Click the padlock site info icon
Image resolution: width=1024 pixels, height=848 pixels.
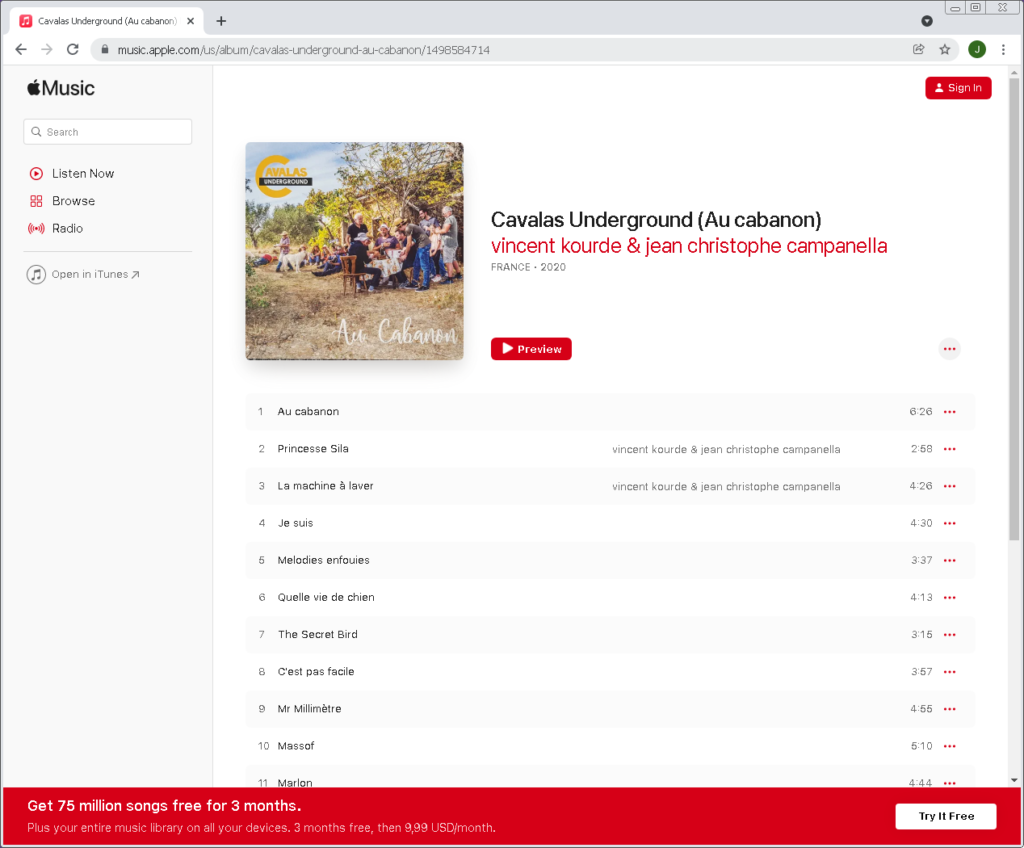pyautogui.click(x=104, y=50)
